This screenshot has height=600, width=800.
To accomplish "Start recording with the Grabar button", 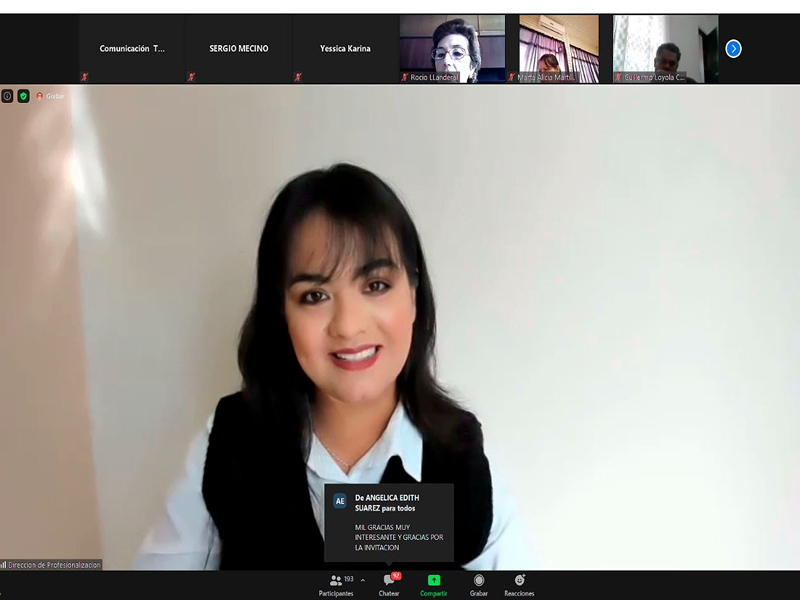I will point(479,581).
